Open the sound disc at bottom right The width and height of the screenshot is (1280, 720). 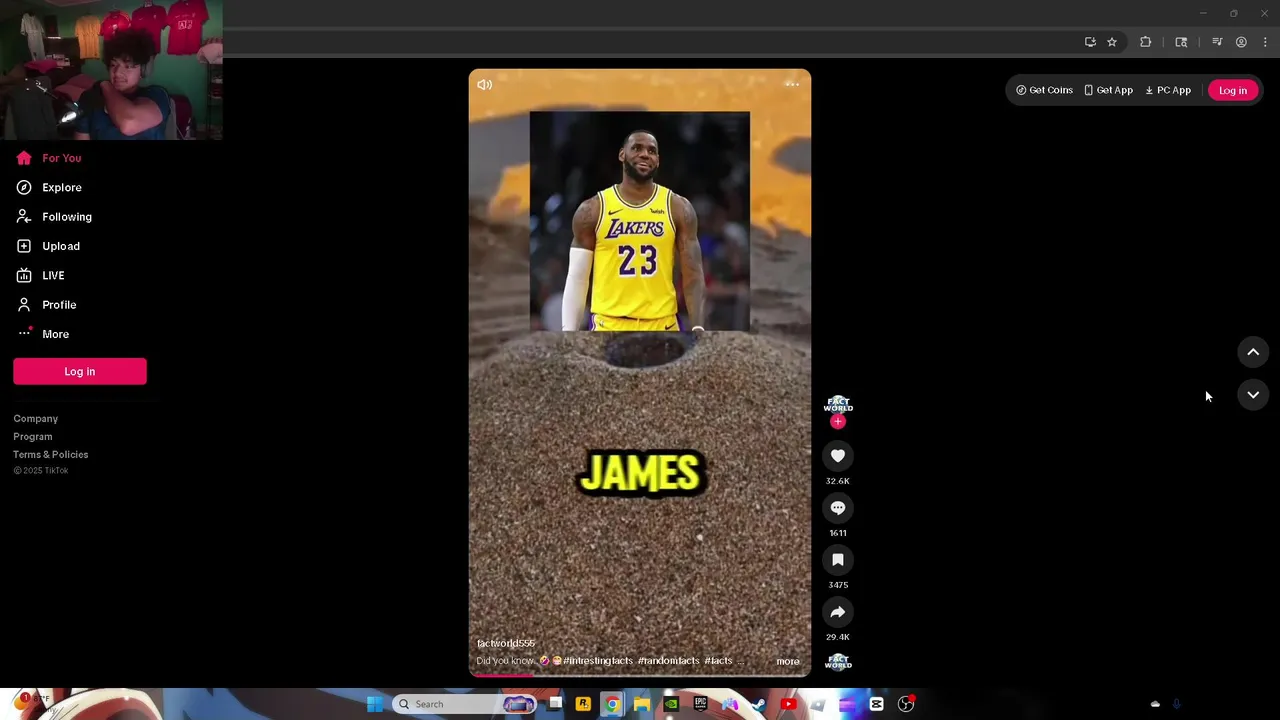(x=838, y=661)
